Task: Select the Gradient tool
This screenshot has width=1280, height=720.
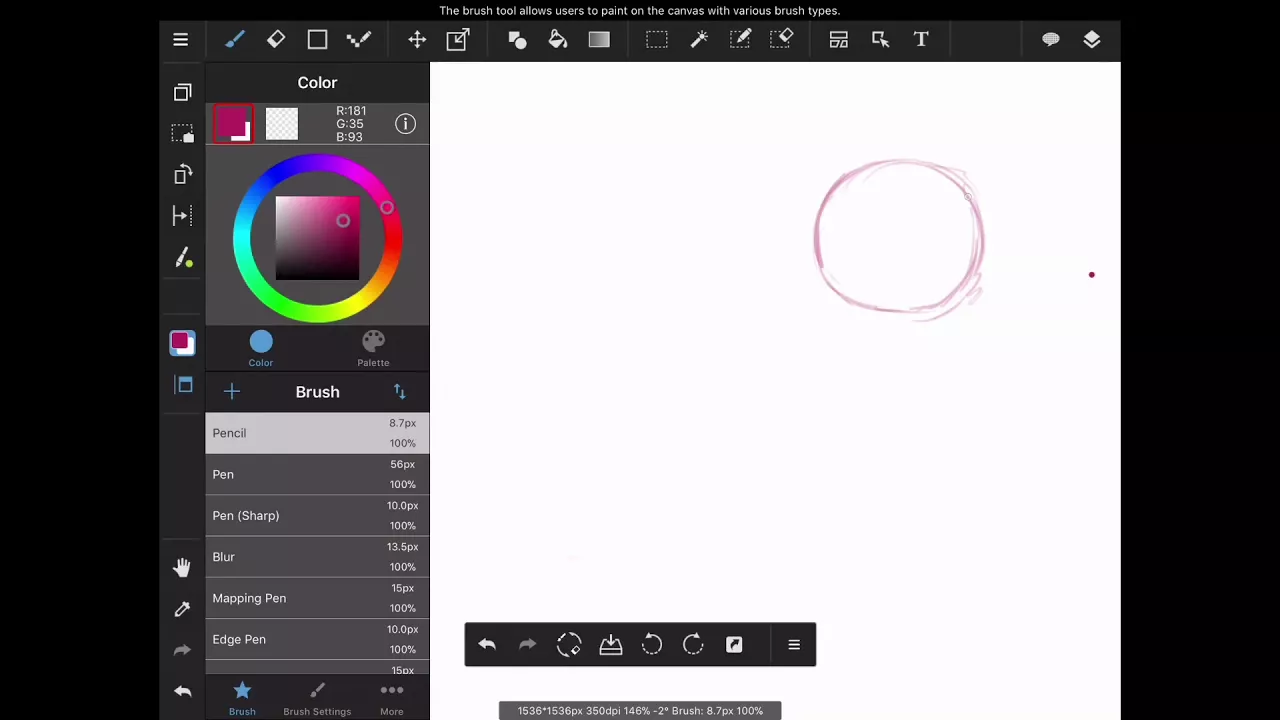Action: pos(599,40)
